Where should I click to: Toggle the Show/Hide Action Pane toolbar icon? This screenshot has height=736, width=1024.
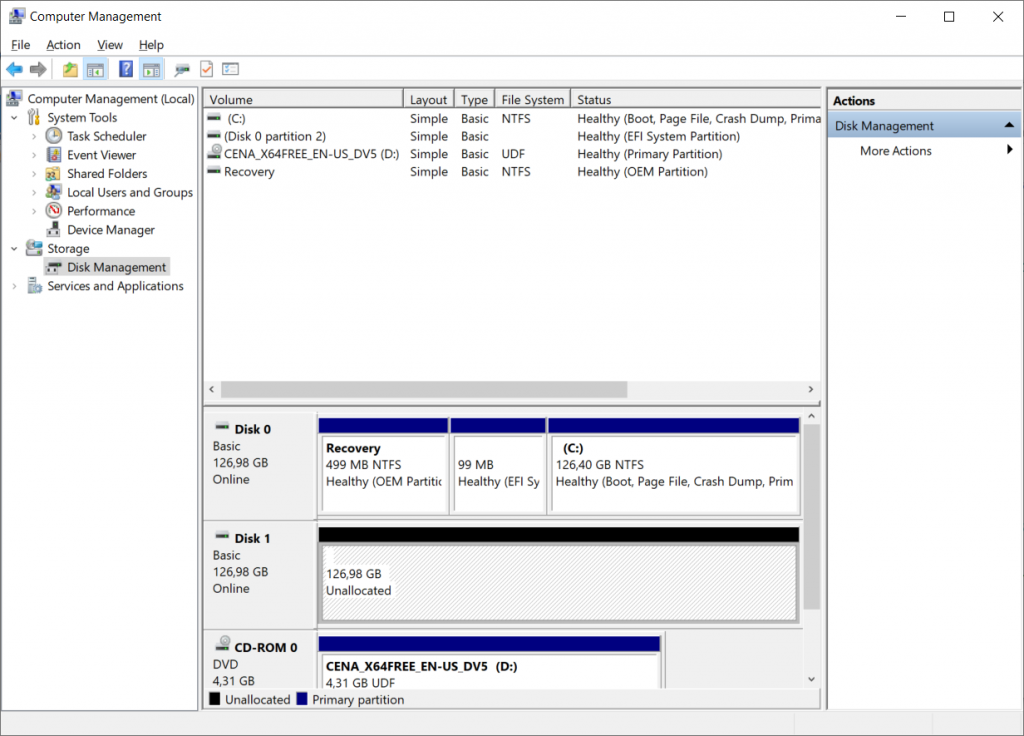tap(152, 69)
